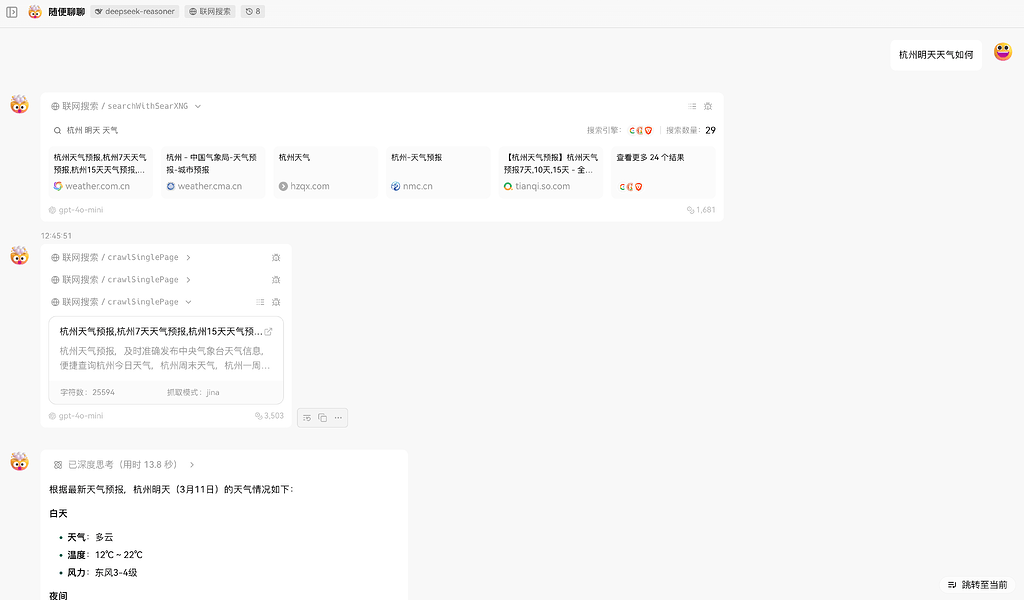The height and width of the screenshot is (600, 1024).
Task: Click the search query field 杭州 明天 天气
Action: [92, 131]
